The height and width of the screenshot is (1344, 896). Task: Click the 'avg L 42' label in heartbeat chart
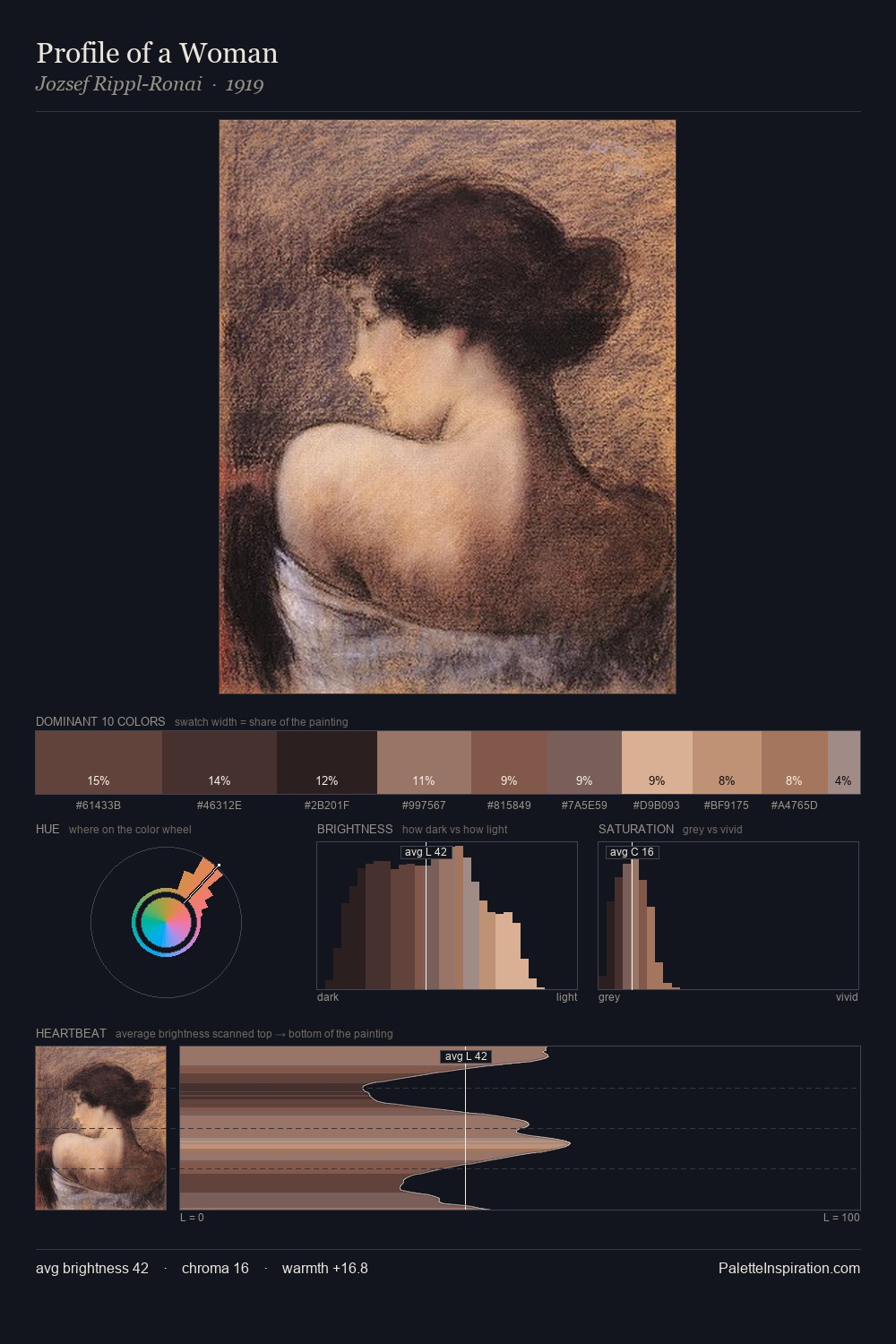466,1056
